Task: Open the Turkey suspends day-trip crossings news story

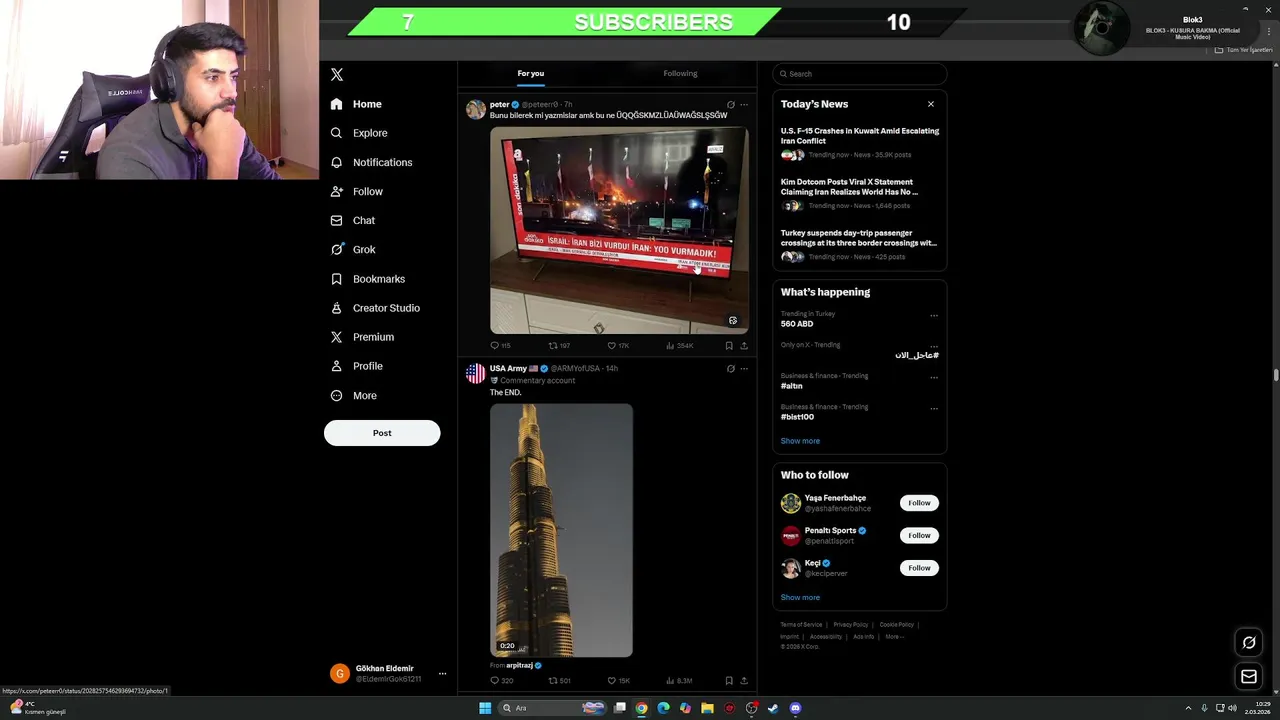Action: coord(860,244)
